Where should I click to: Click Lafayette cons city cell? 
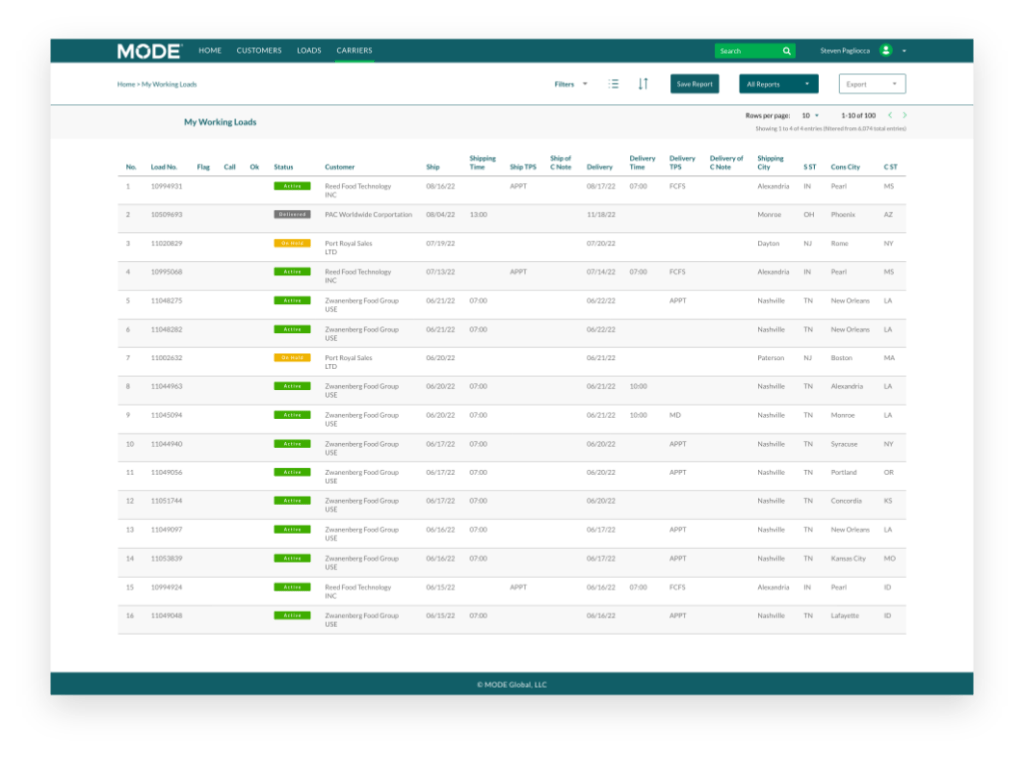[x=845, y=615]
